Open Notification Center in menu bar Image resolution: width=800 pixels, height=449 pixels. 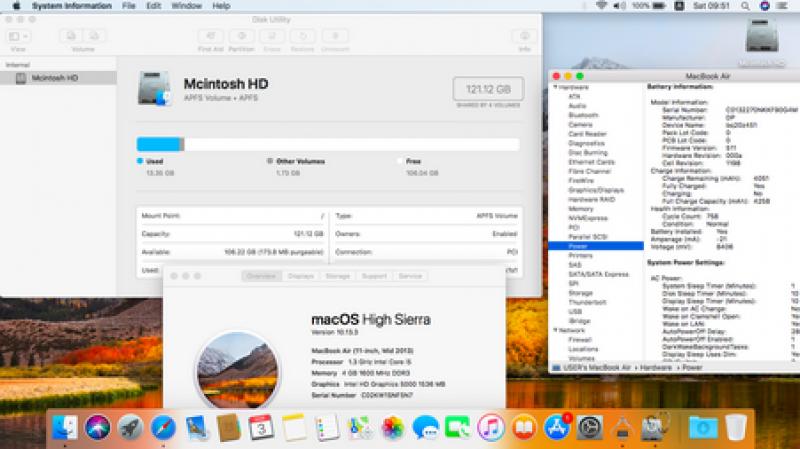coord(782,6)
